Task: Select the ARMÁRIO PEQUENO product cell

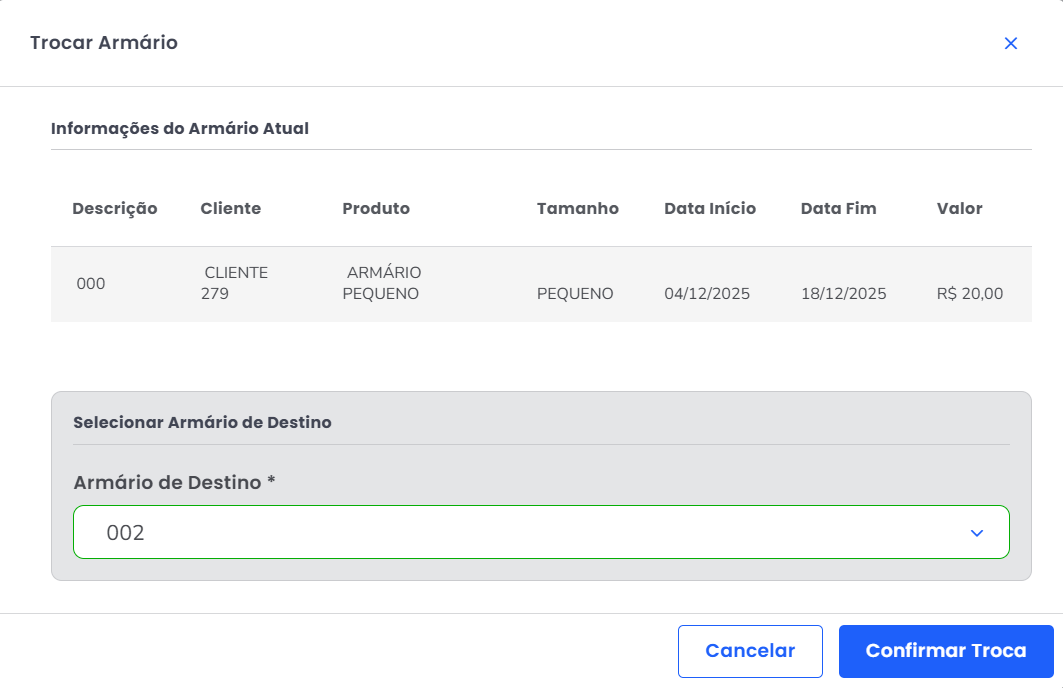Action: tap(382, 283)
